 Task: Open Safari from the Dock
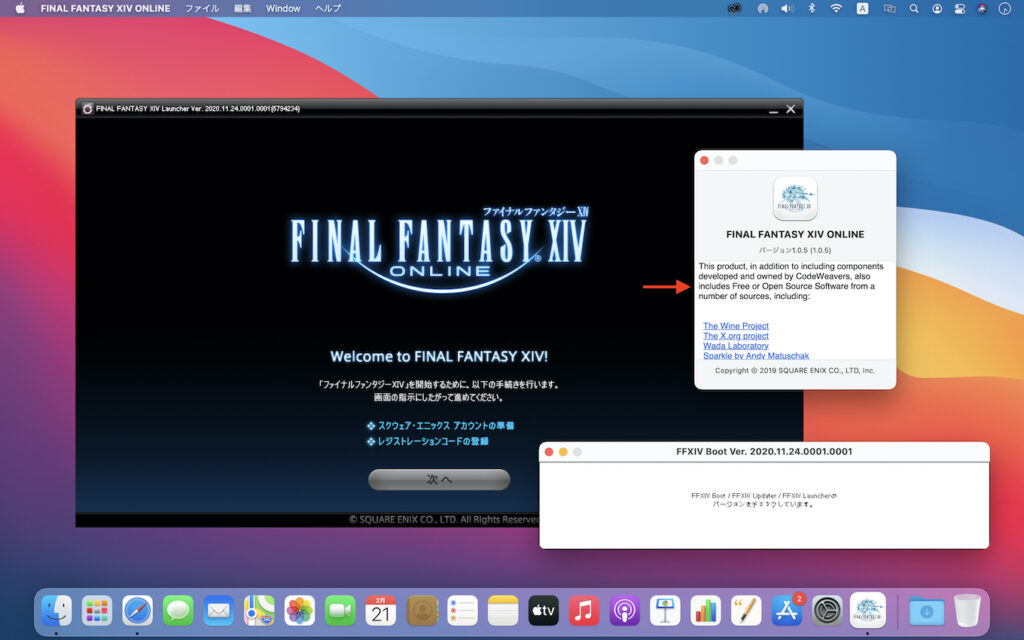(137, 610)
